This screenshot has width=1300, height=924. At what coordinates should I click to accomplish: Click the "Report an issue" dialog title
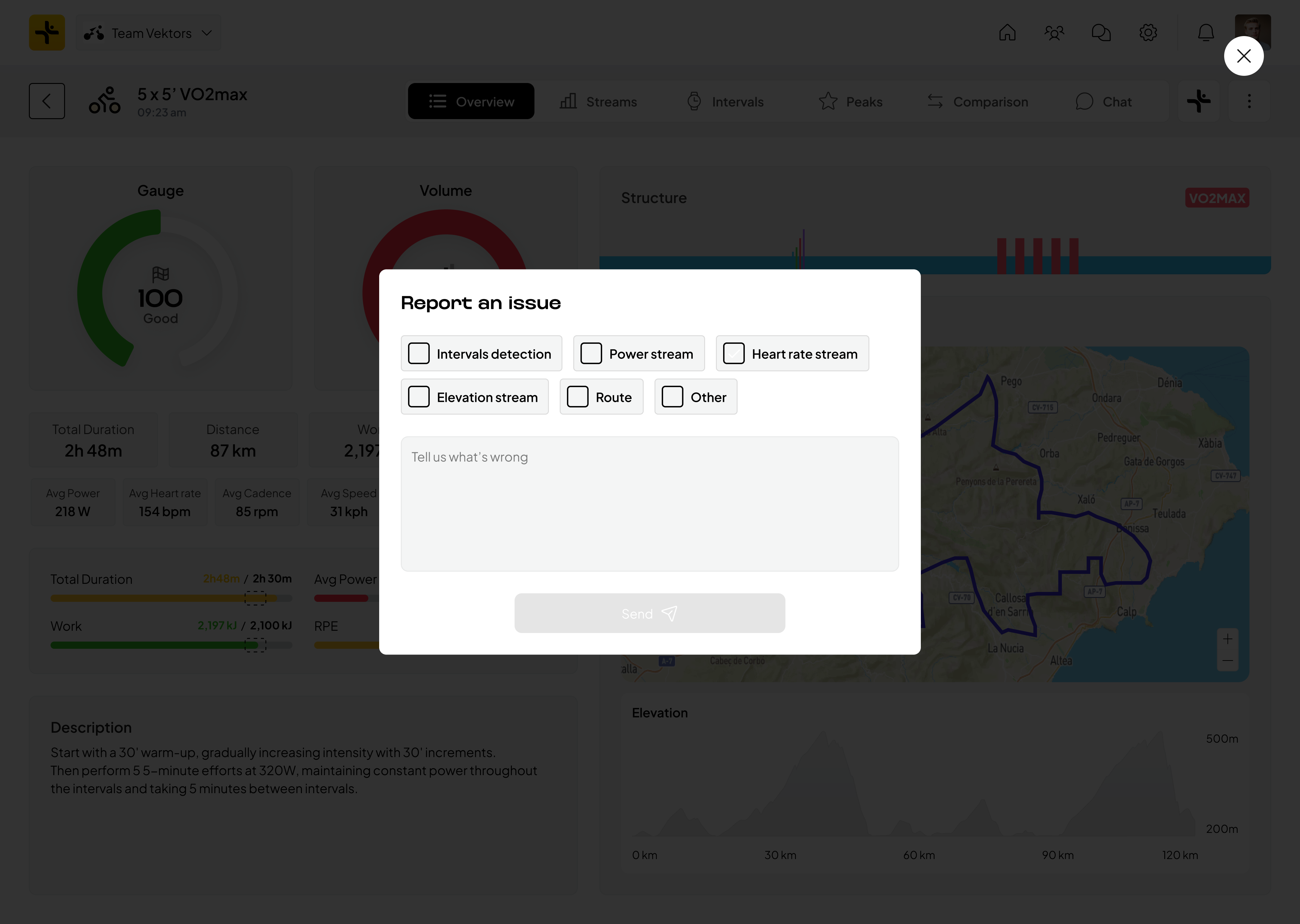(481, 303)
